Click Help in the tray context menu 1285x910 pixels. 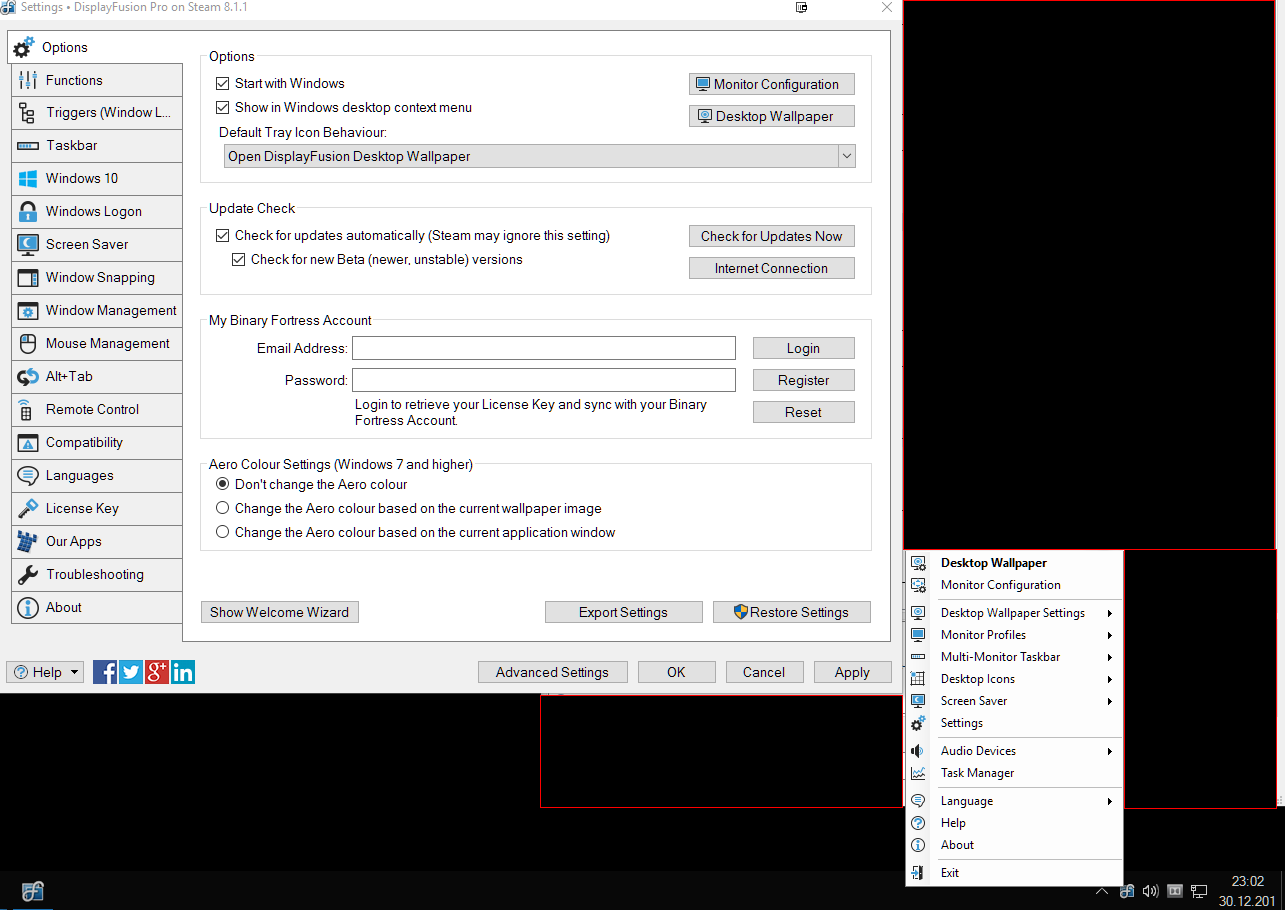click(1014, 823)
